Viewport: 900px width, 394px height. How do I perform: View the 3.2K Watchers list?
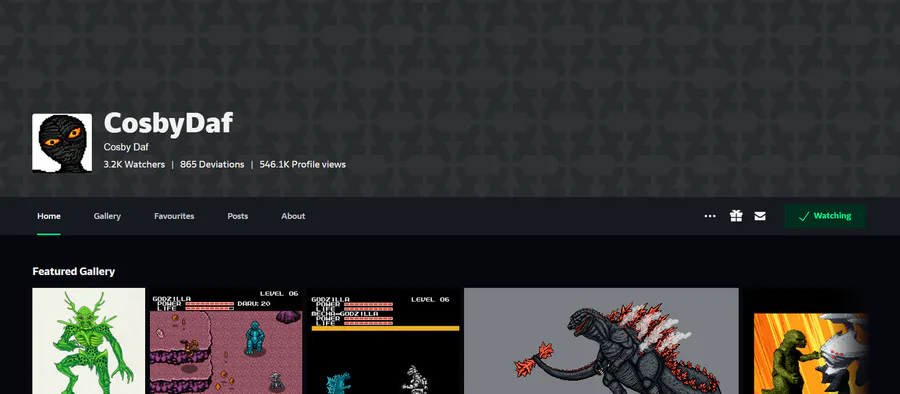[134, 164]
